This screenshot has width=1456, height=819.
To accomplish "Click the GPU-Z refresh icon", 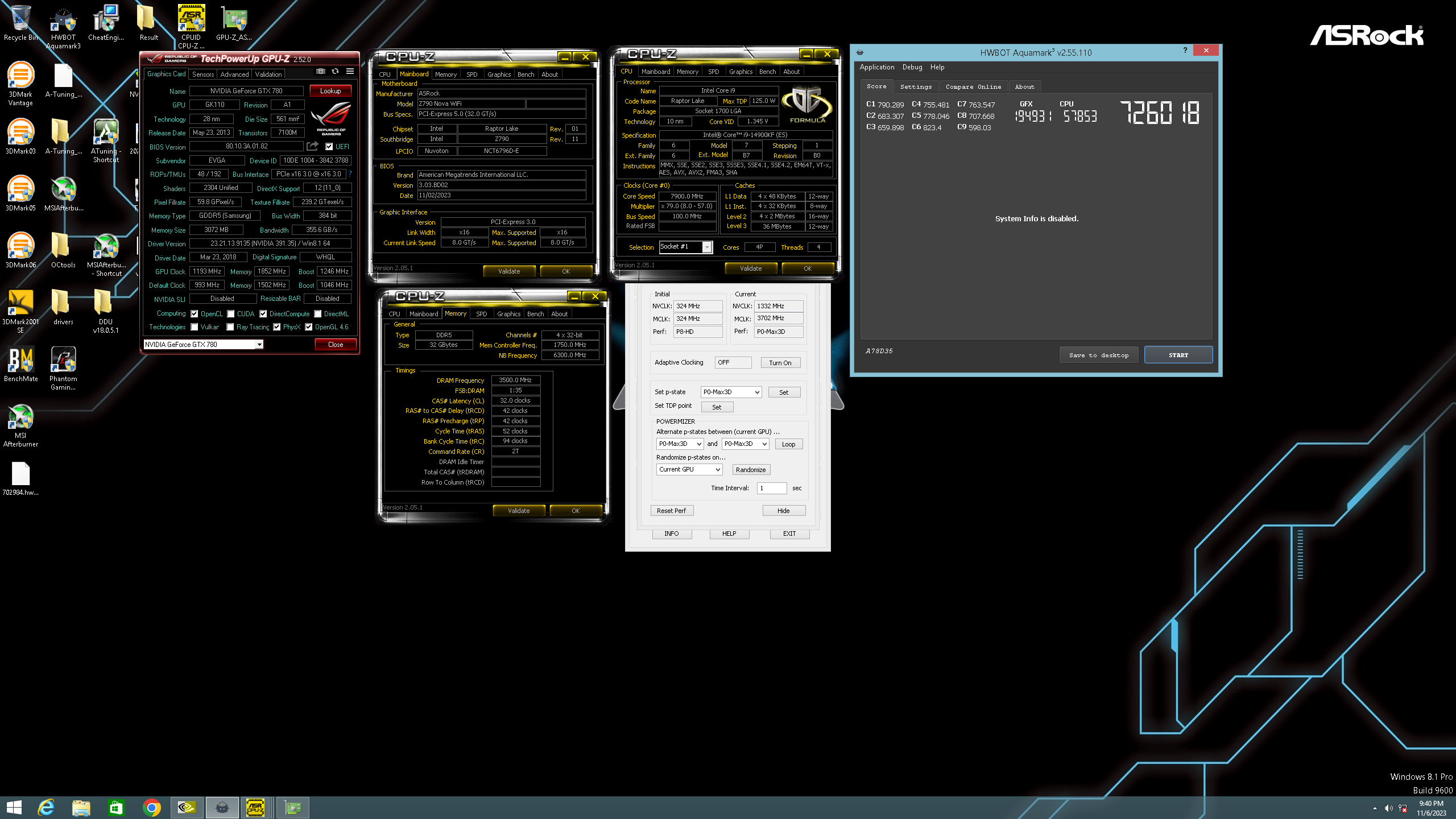I will 335,72.
